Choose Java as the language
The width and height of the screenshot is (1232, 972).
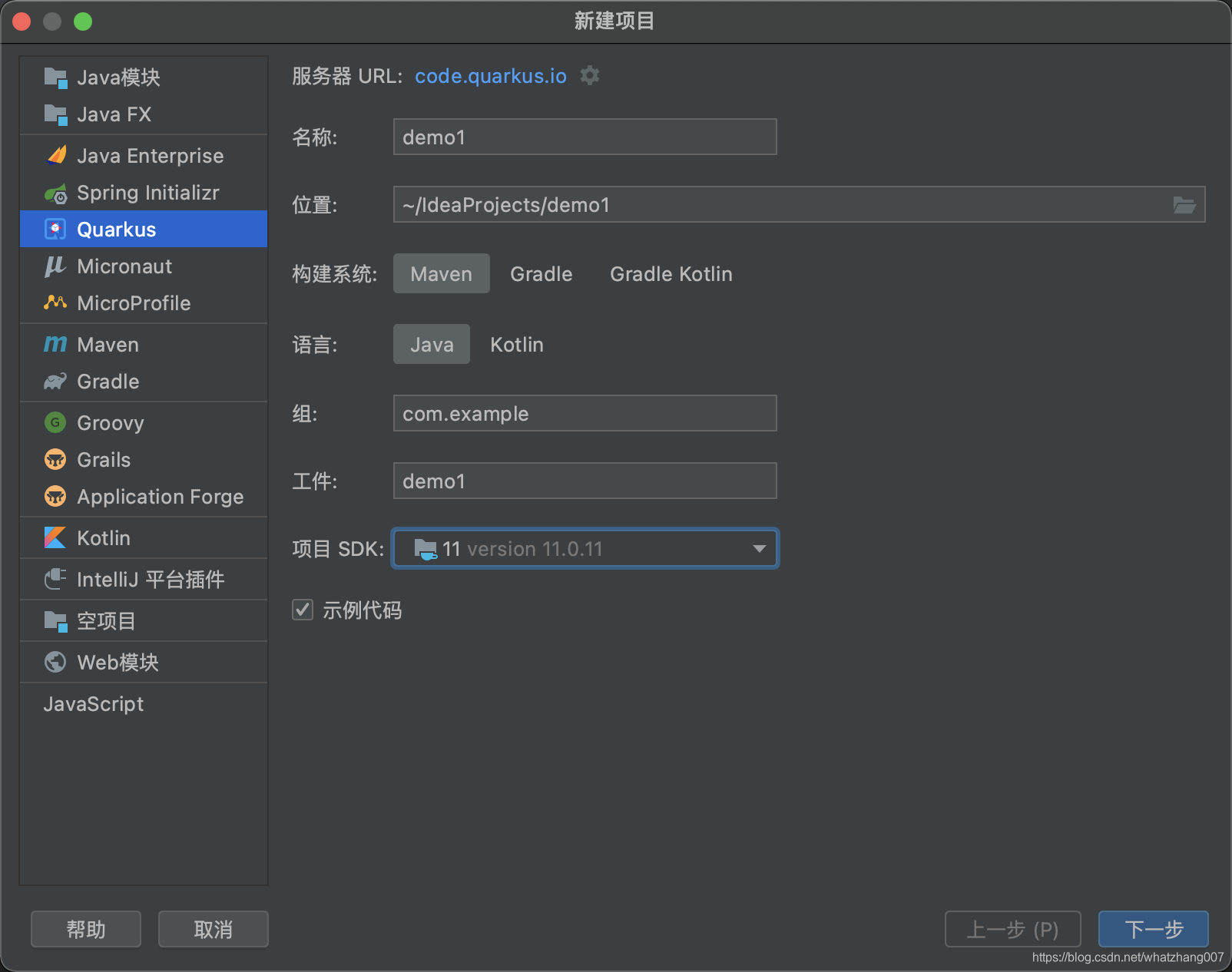(x=432, y=344)
